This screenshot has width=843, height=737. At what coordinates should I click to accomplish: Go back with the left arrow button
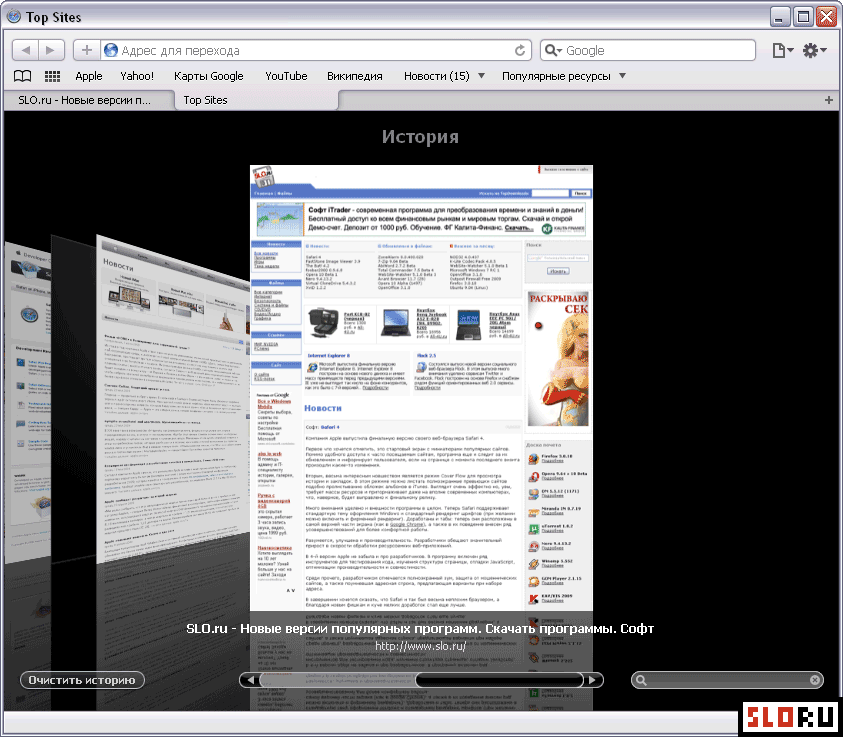(x=25, y=51)
